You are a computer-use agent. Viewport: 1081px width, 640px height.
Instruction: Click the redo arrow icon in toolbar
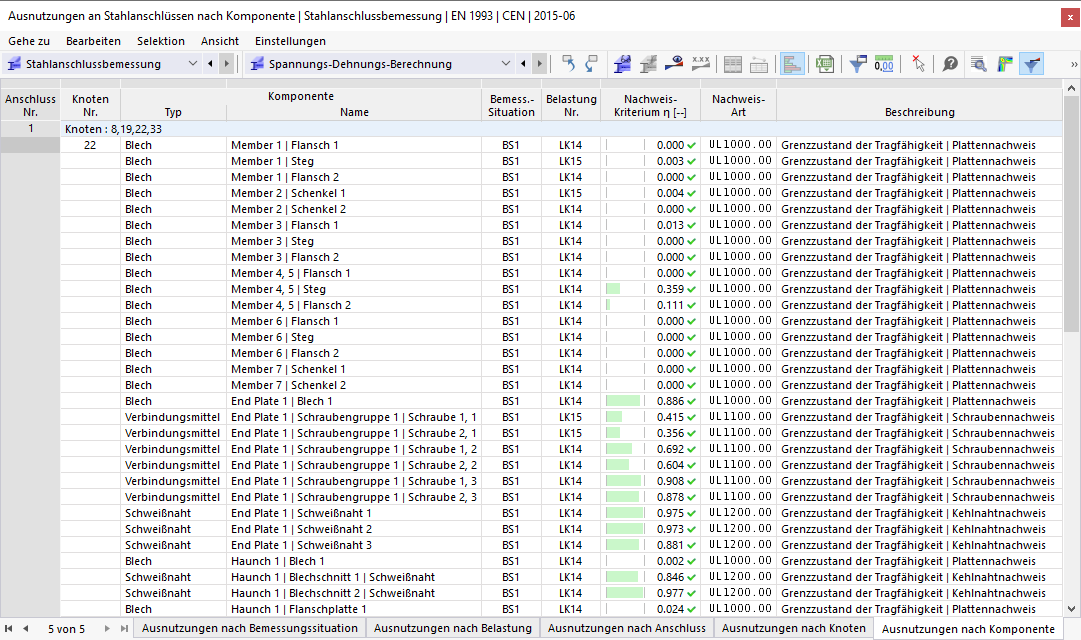coord(591,64)
